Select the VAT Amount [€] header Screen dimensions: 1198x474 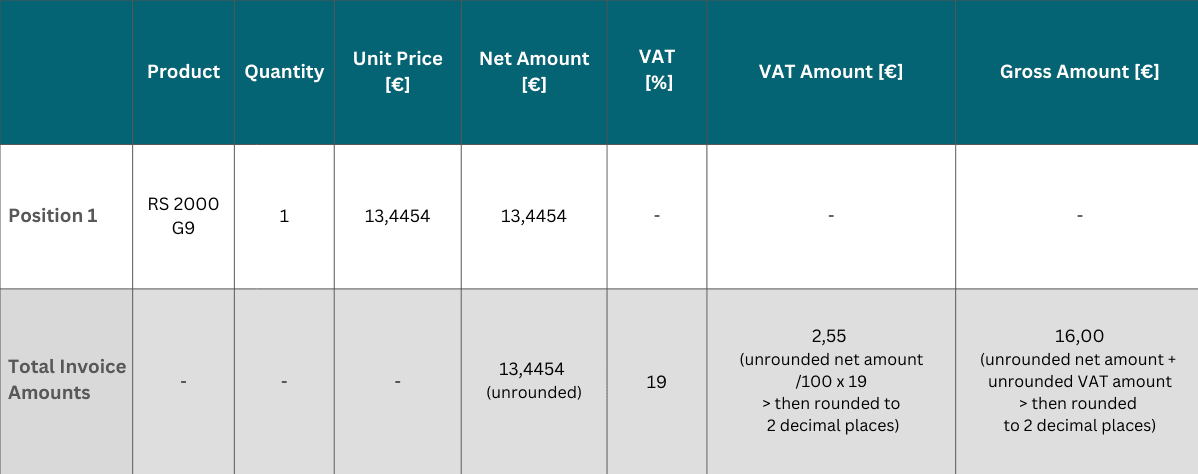(x=830, y=72)
